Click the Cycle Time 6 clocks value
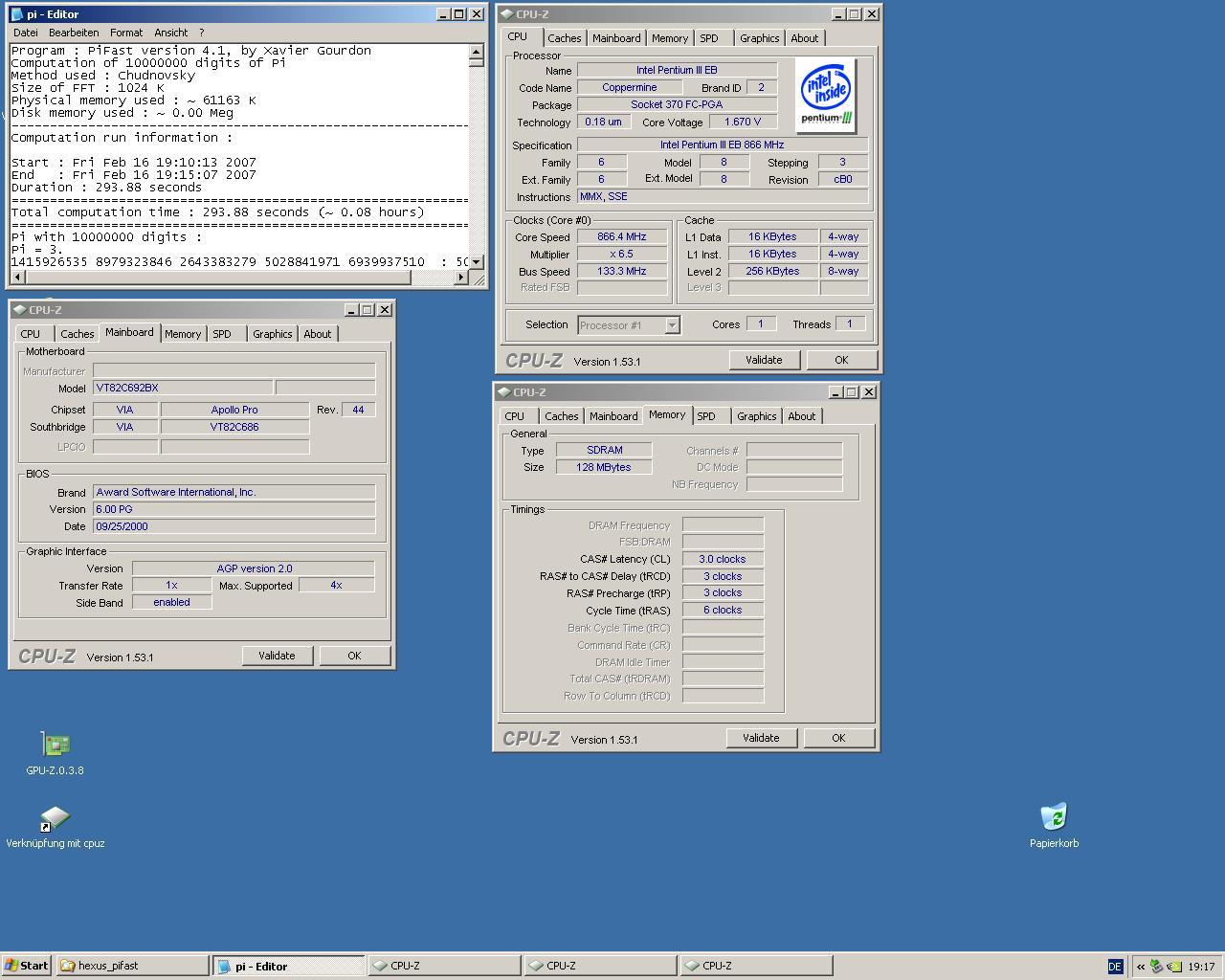The height and width of the screenshot is (980, 1225). tap(723, 611)
